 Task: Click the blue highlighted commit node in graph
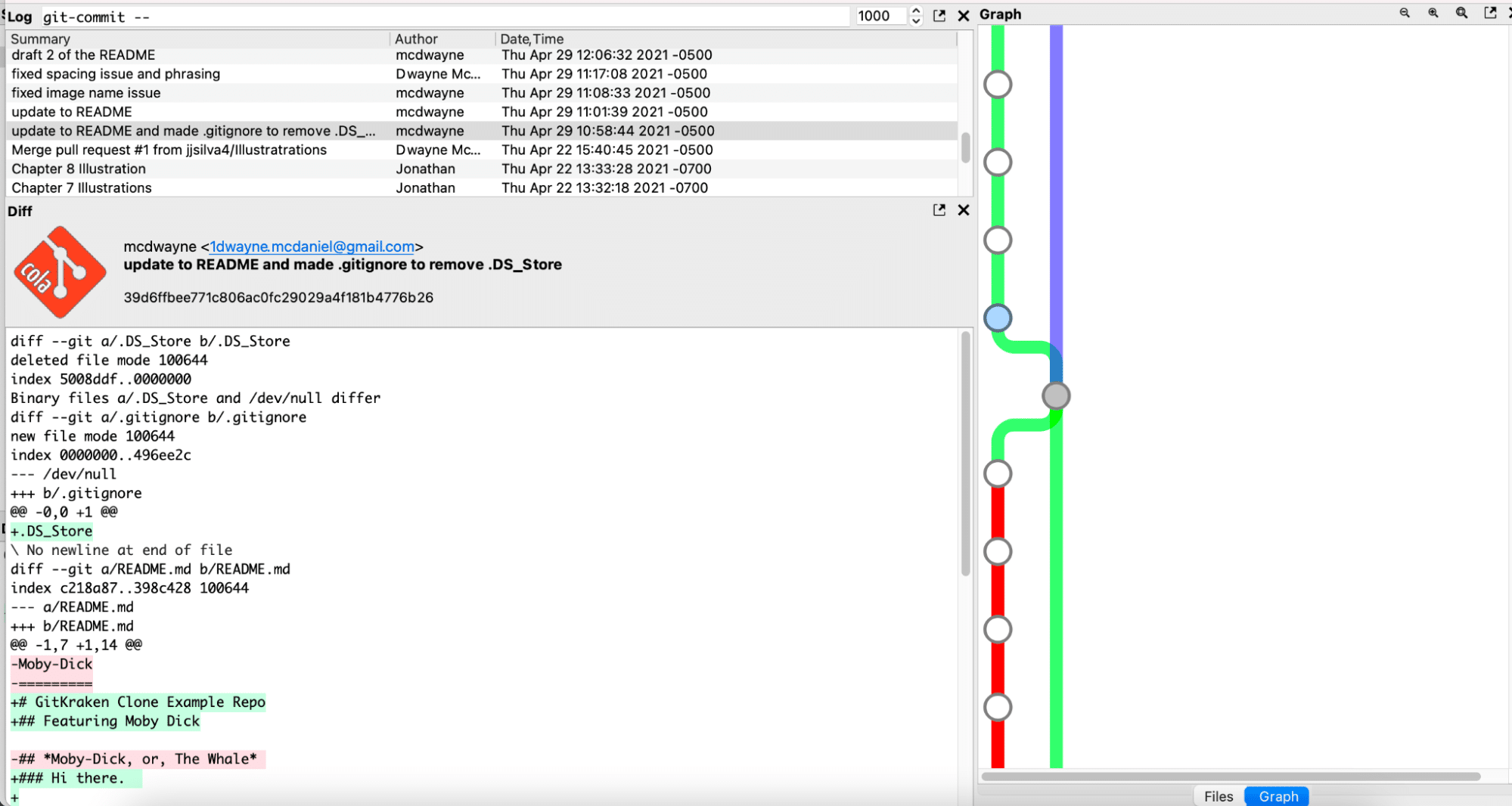(998, 318)
